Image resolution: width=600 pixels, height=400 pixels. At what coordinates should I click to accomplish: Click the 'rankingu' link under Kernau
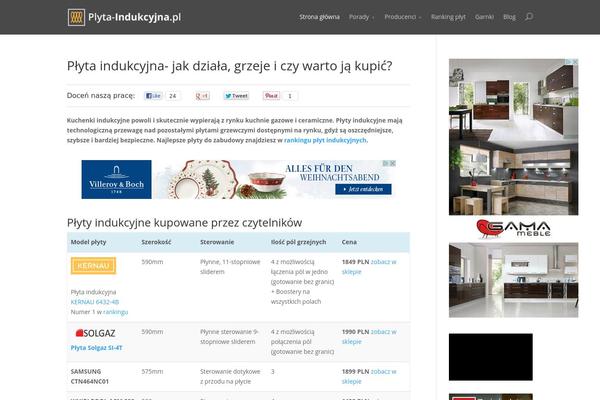point(116,312)
